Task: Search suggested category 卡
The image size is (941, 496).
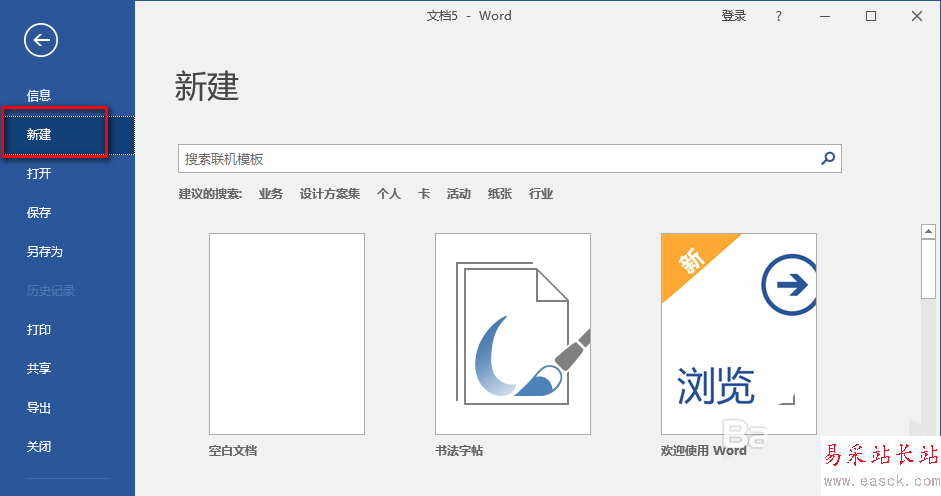Action: (x=424, y=194)
